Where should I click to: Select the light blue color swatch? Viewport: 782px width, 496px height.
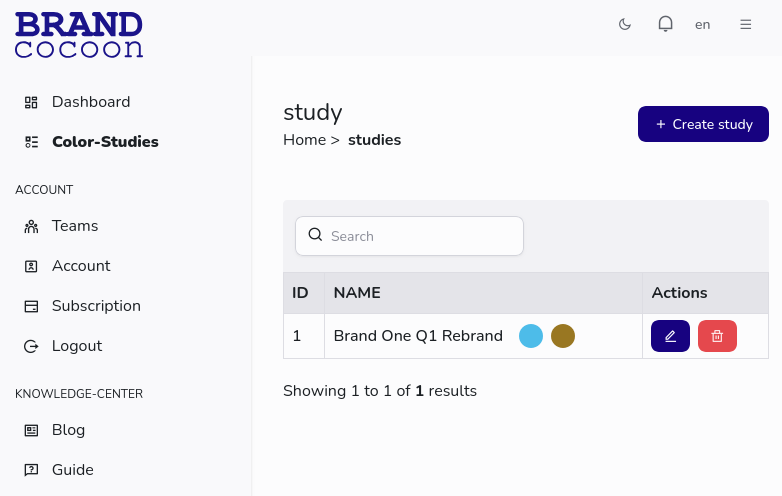pyautogui.click(x=531, y=336)
